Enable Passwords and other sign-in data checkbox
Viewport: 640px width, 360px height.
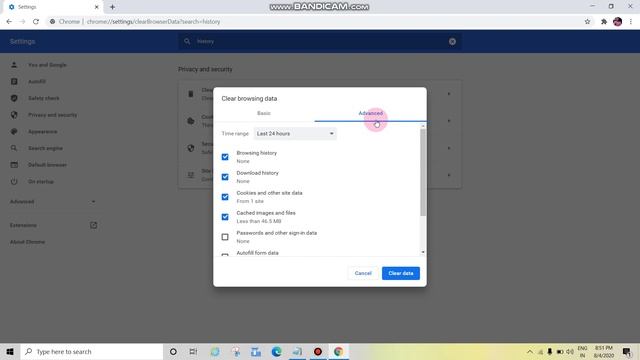coord(225,237)
